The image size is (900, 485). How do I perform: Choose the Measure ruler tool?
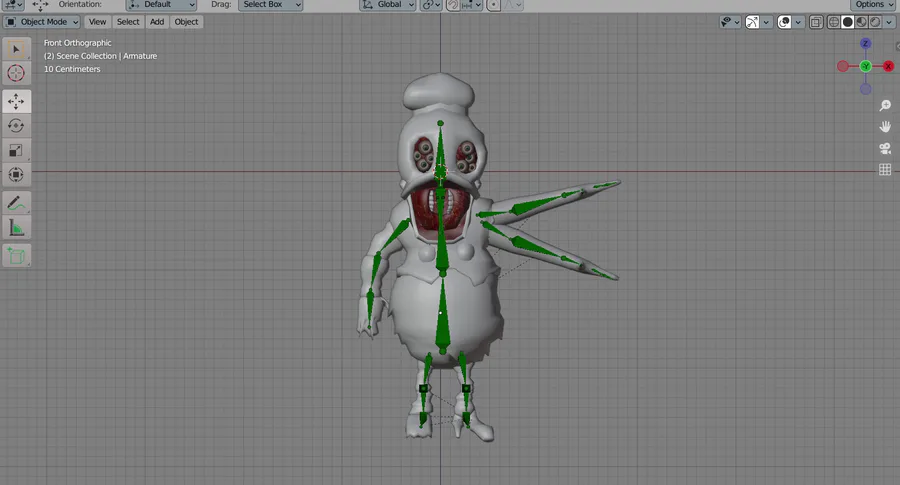coord(16,228)
